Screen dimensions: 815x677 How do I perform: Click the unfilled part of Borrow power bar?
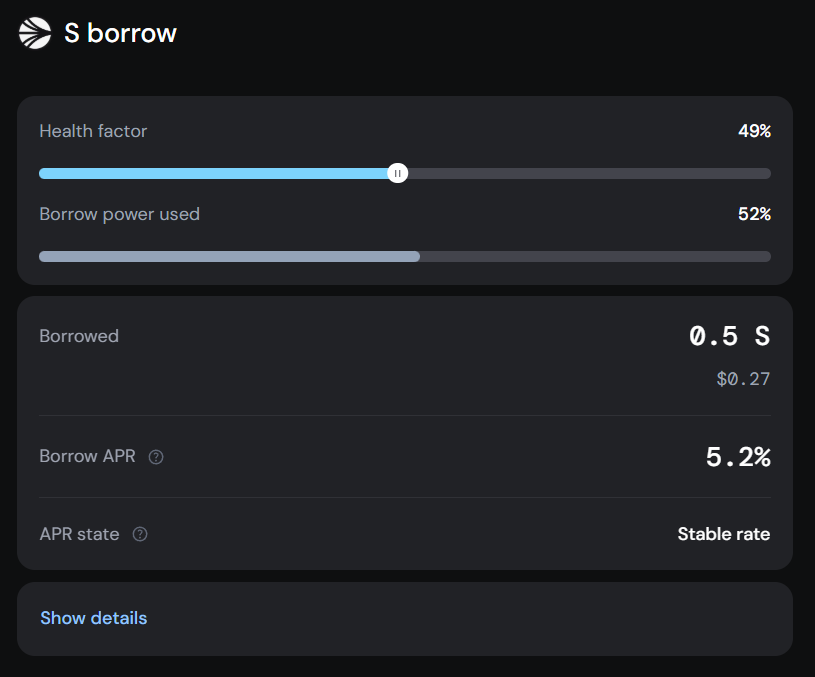click(x=595, y=256)
